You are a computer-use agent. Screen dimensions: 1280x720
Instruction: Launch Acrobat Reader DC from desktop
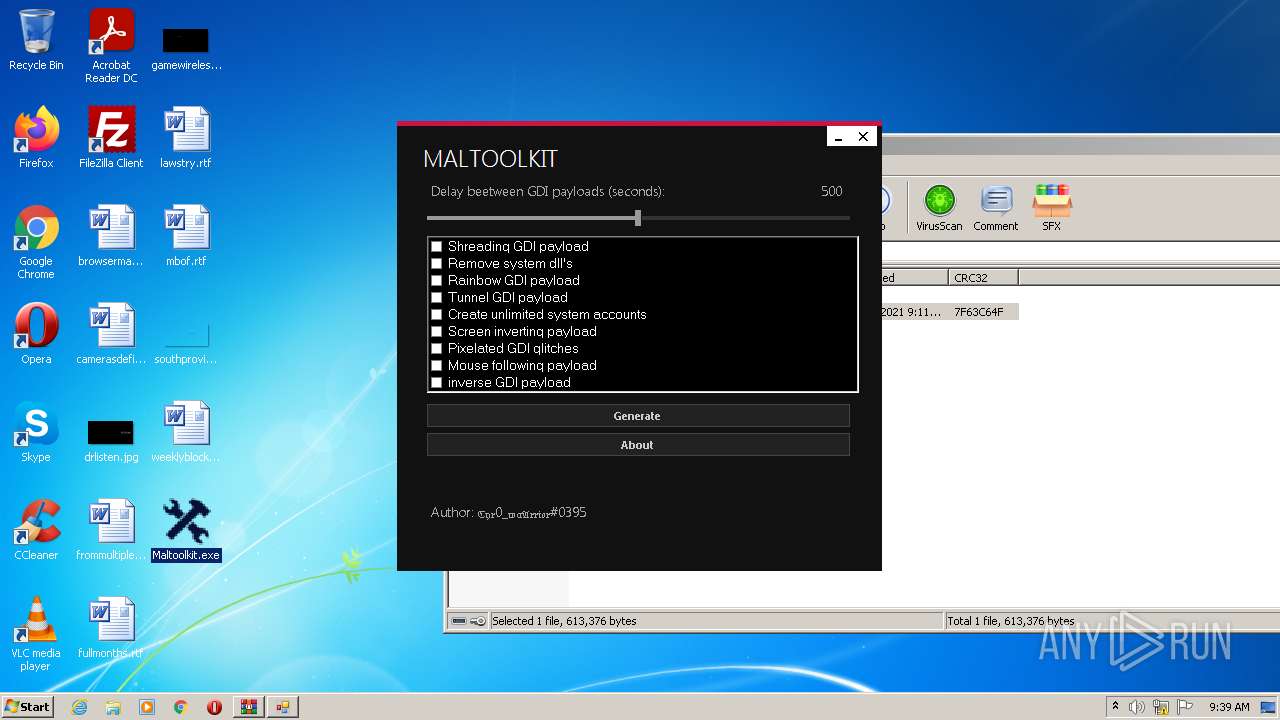(x=111, y=46)
